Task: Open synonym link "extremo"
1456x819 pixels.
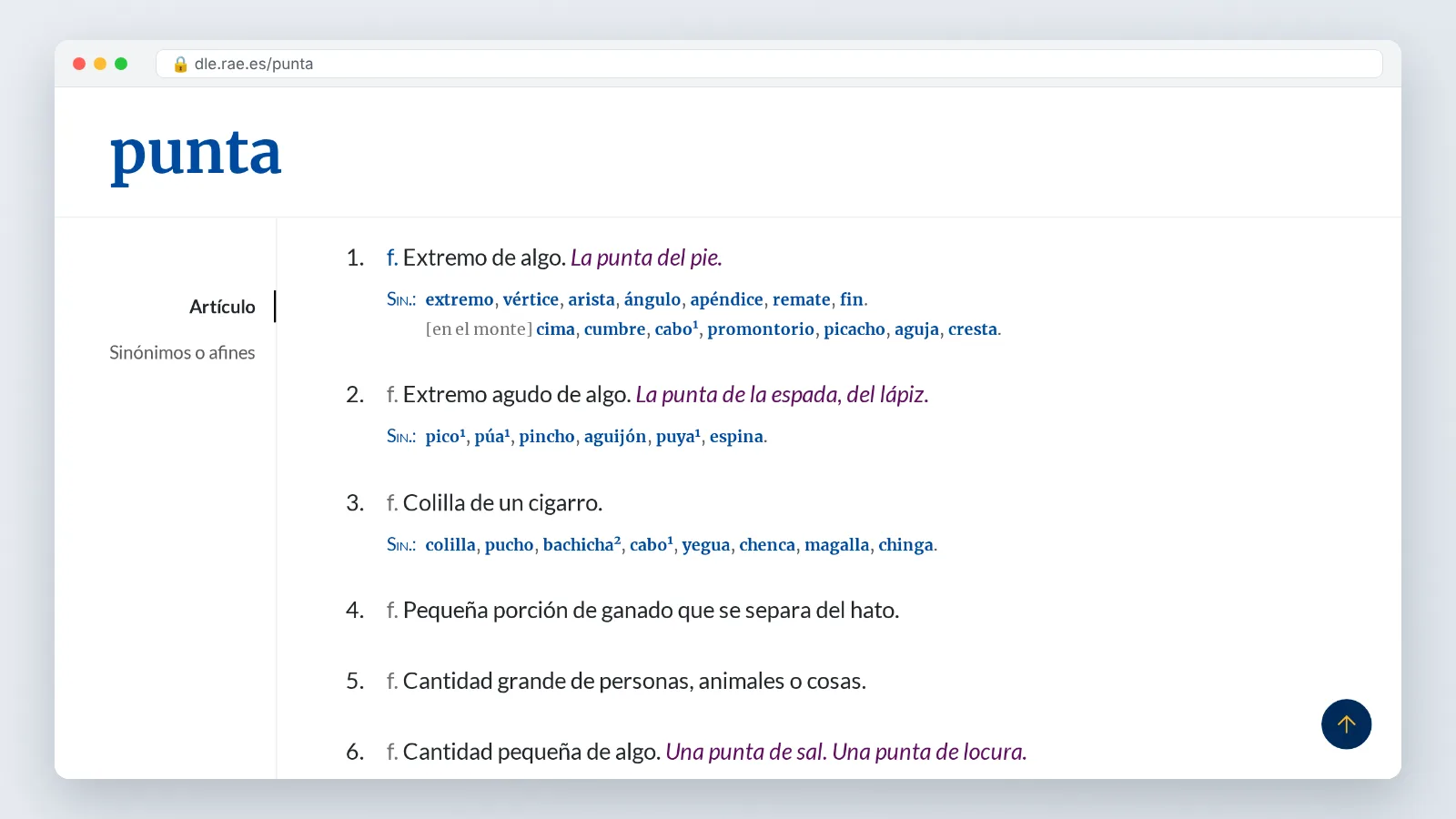Action: 460,299
